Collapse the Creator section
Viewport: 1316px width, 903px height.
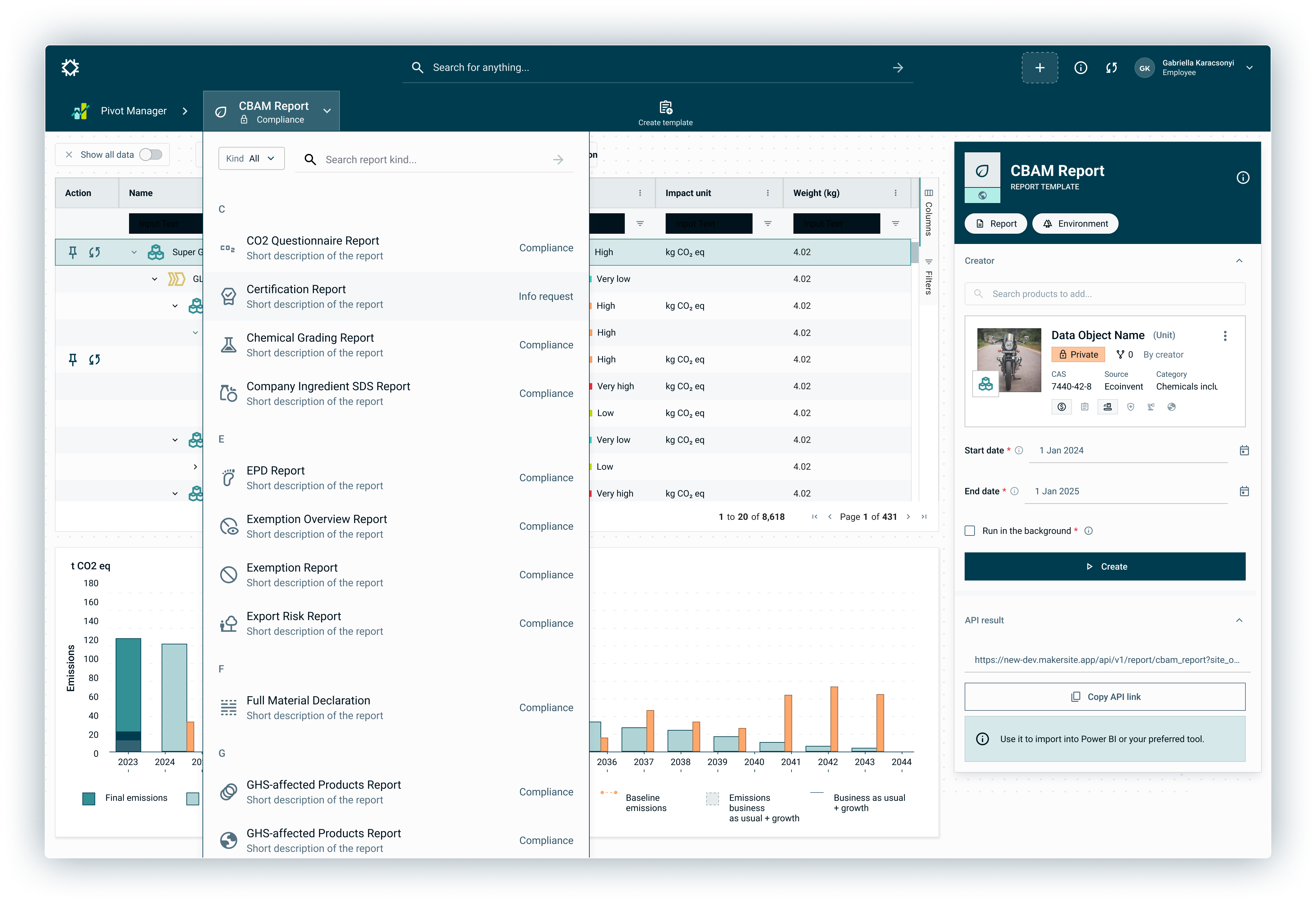click(1239, 261)
